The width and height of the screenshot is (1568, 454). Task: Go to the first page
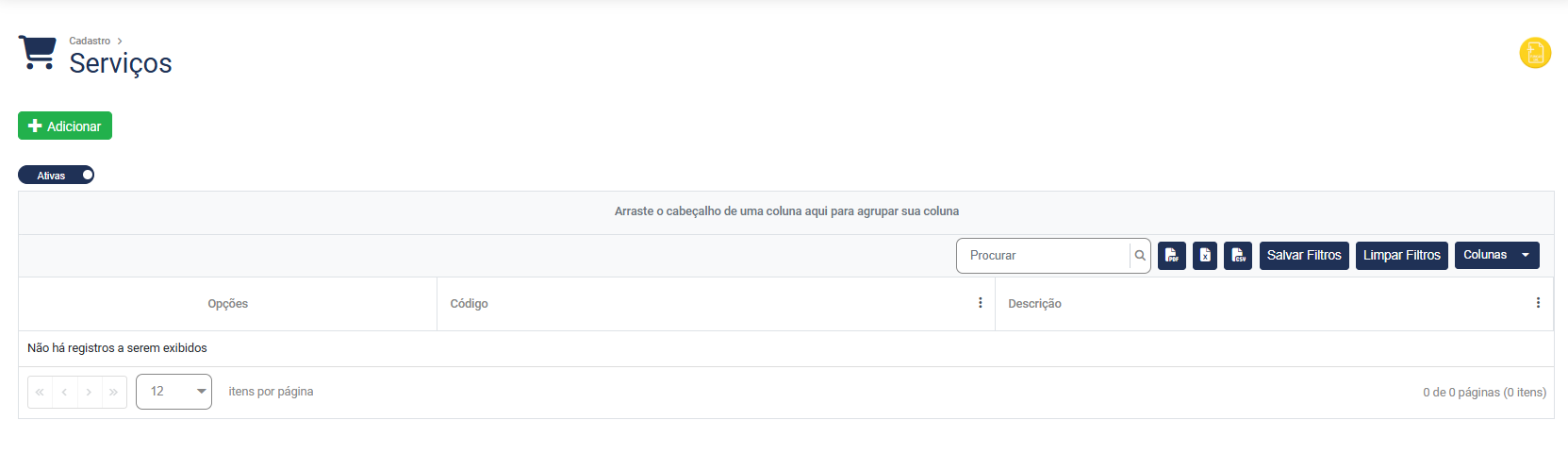(40, 392)
